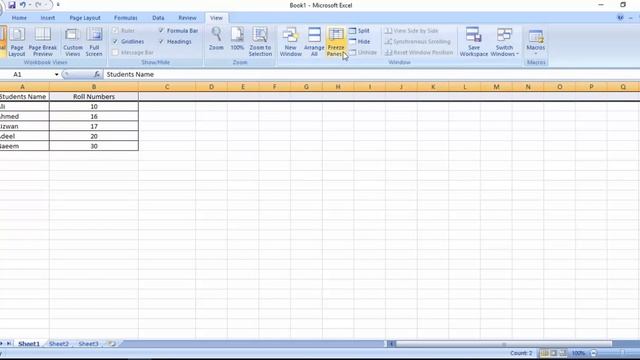The height and width of the screenshot is (360, 640).
Task: Insert a new worksheet tab
Action: [x=111, y=344]
